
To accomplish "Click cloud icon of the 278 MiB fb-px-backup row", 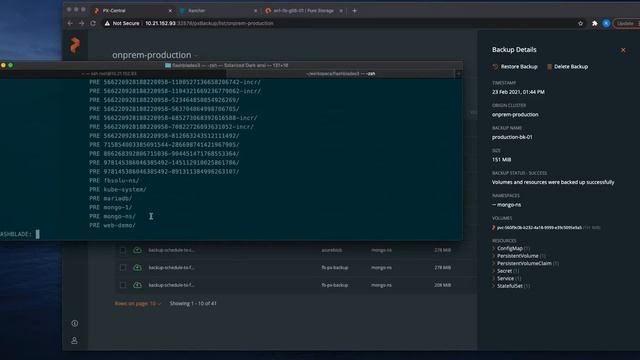I will point(137,267).
